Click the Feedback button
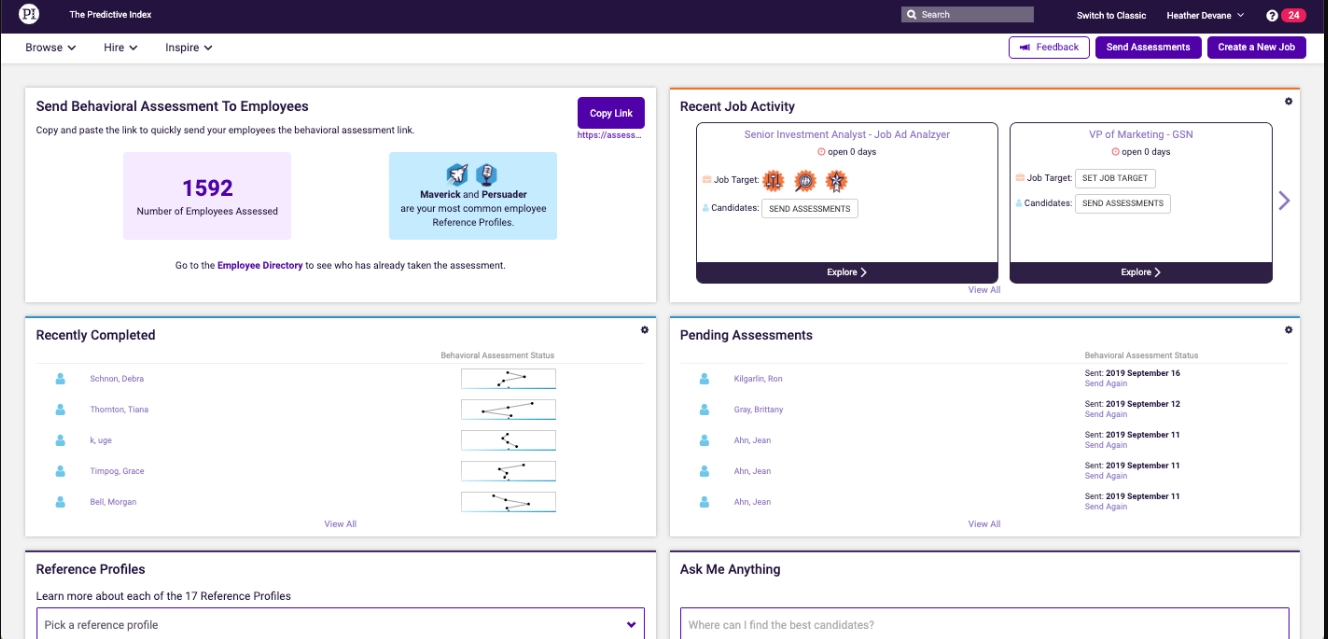 pos(1049,47)
